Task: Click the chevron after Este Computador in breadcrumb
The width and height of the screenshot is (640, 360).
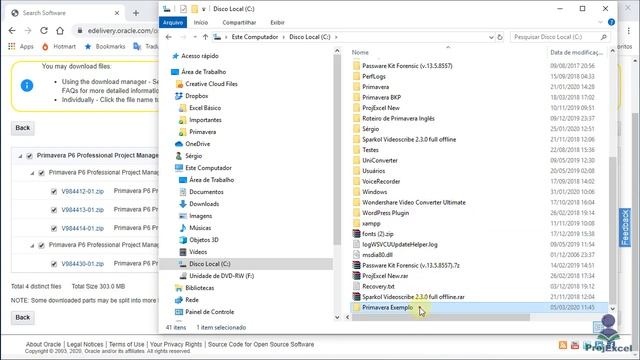Action: 284,37
